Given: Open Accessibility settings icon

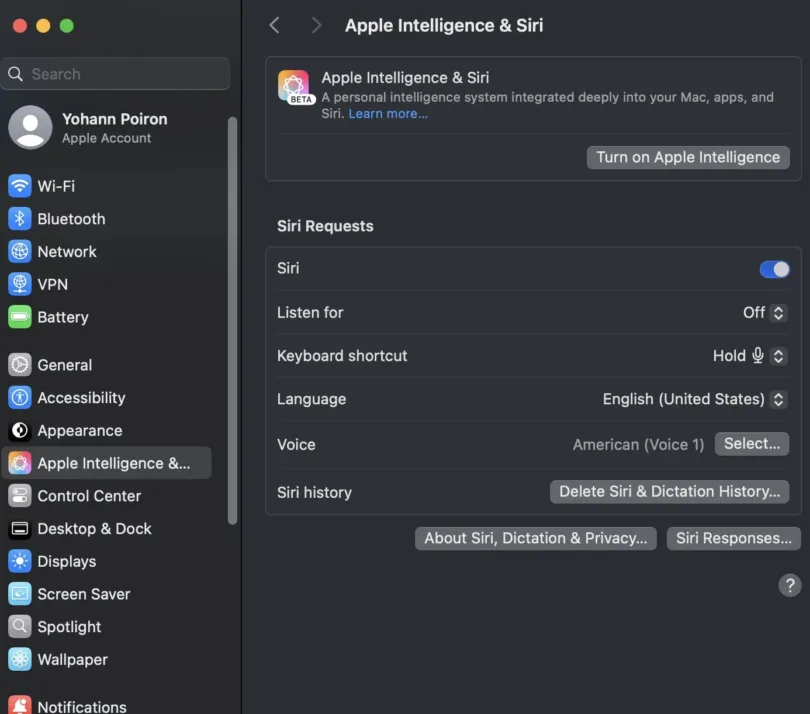Looking at the screenshot, I should [x=20, y=398].
